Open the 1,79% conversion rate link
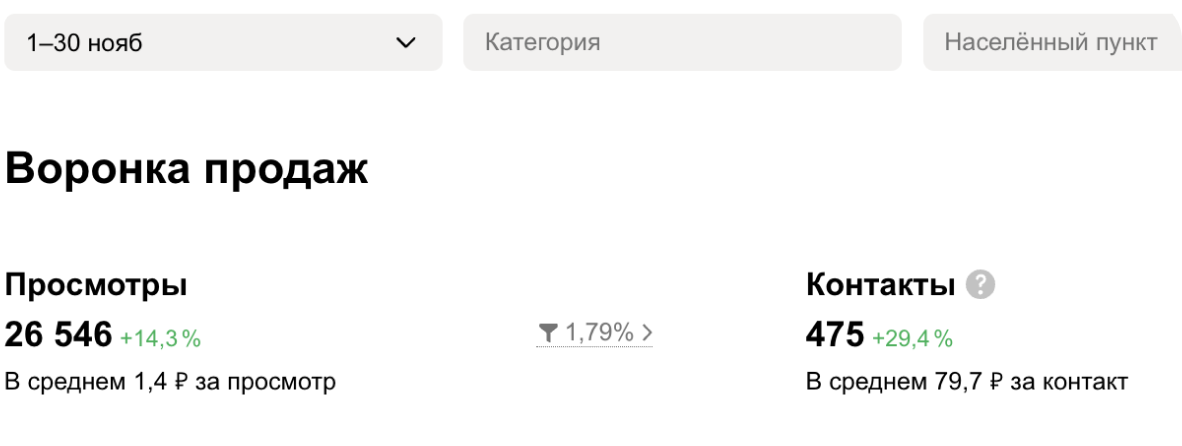 [x=599, y=333]
